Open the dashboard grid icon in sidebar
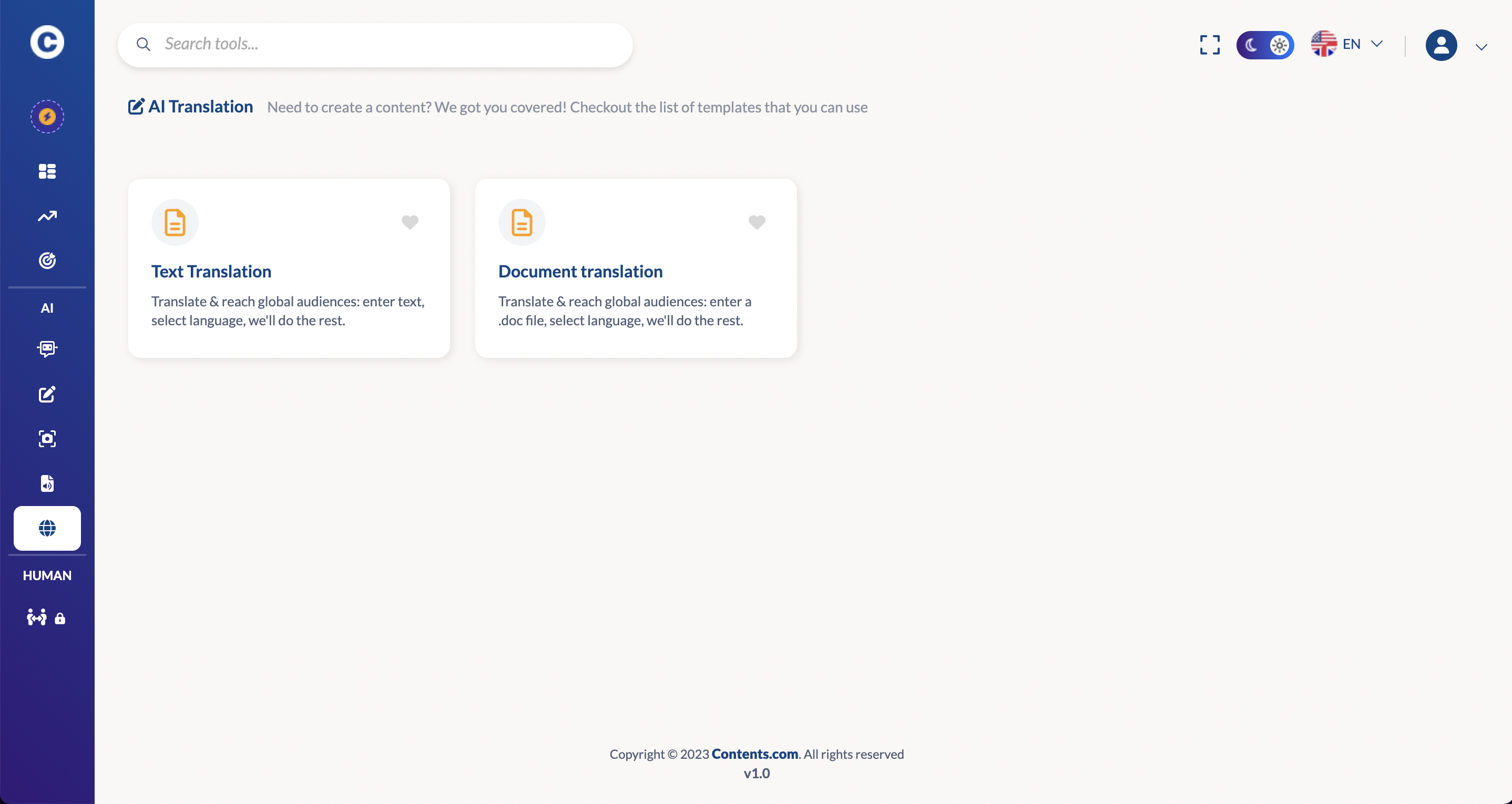The width and height of the screenshot is (1512, 804). pyautogui.click(x=47, y=171)
